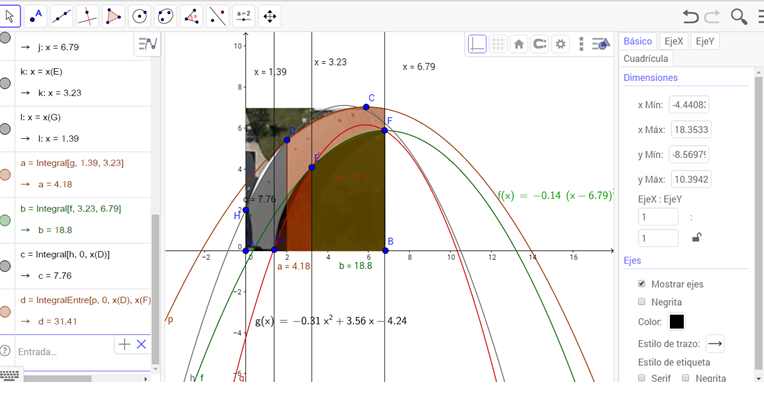764x398 pixels.
Task: Click the axis ratio lock button
Action: (x=697, y=238)
